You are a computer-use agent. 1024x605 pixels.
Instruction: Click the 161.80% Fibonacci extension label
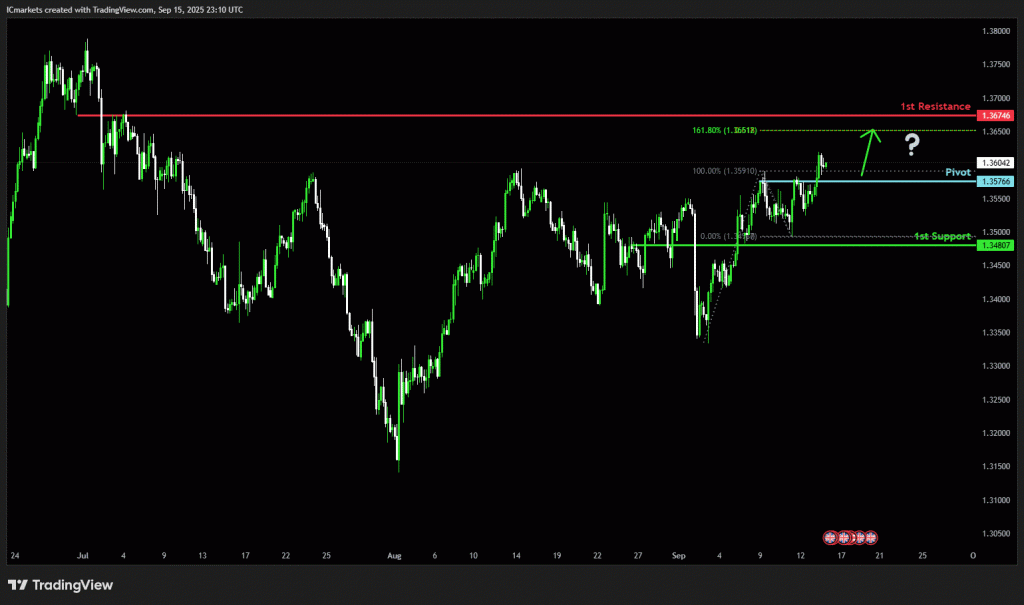(724, 131)
